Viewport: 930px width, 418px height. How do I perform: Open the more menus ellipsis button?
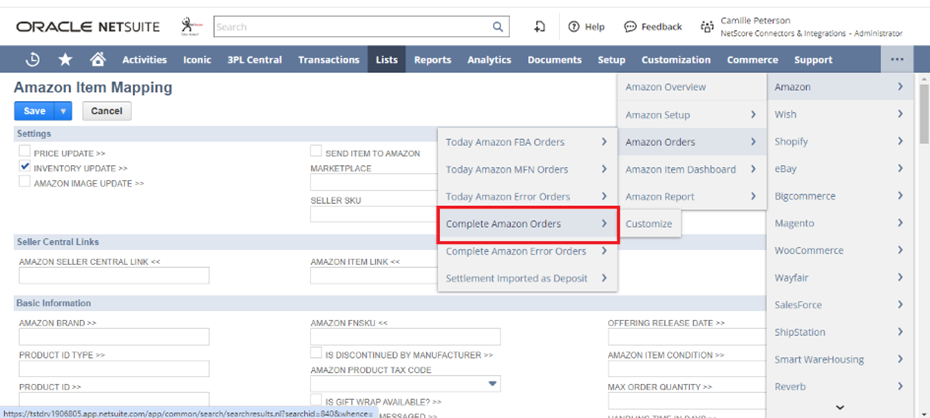click(x=897, y=59)
